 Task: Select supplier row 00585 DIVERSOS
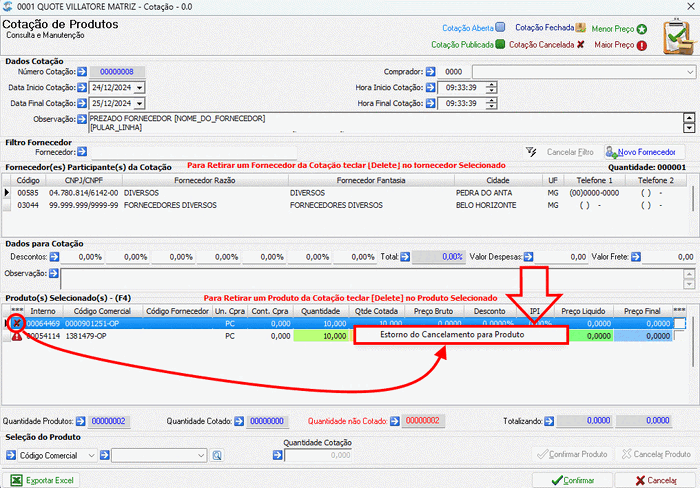(x=344, y=193)
